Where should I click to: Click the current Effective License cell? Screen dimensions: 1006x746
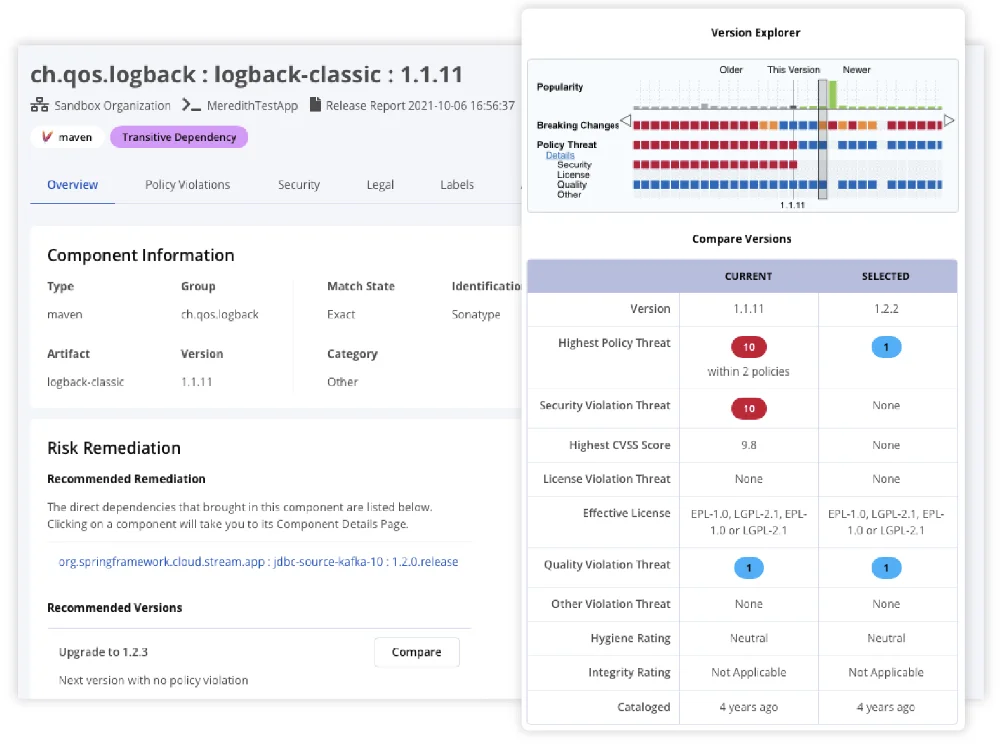[749, 522]
